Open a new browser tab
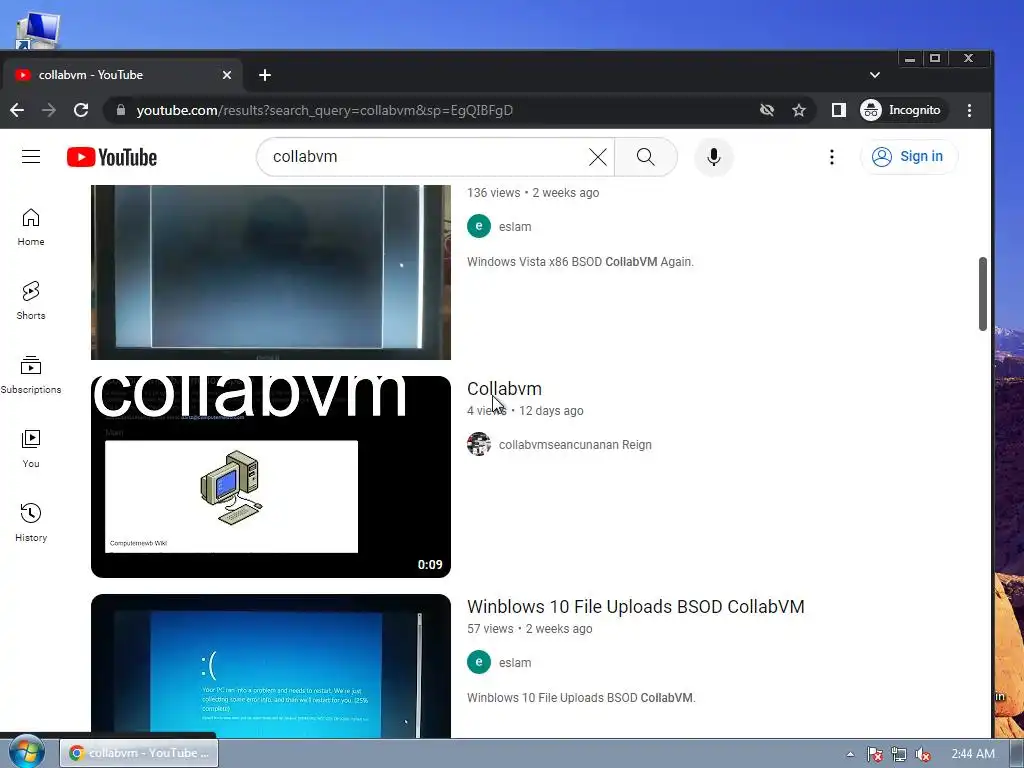This screenshot has height=768, width=1024. [264, 75]
